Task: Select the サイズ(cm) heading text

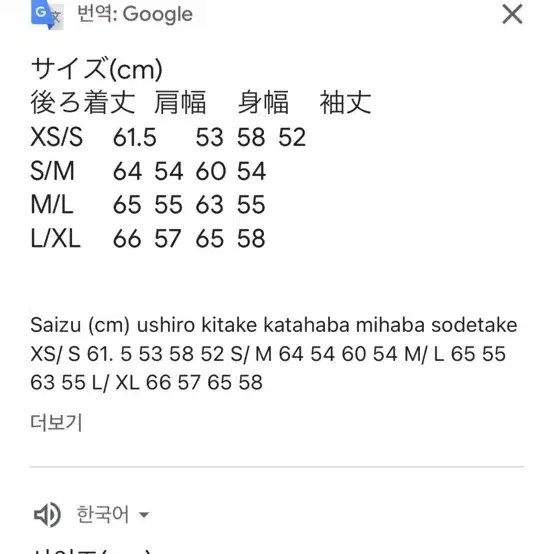Action: (96, 69)
